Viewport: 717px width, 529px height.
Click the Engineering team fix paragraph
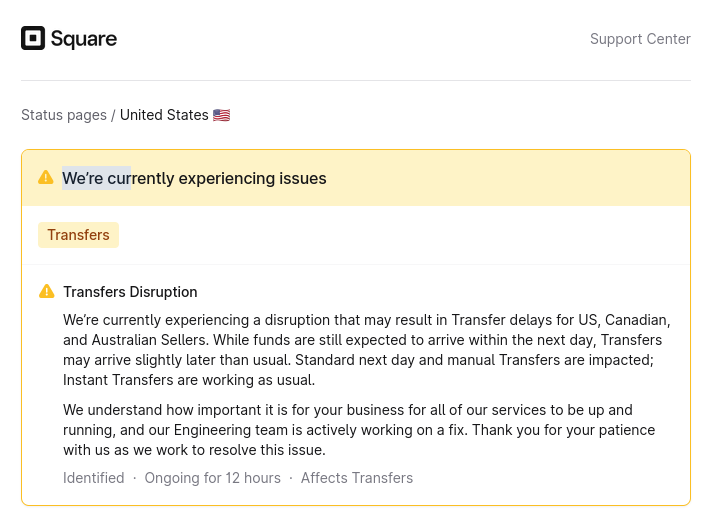pos(358,430)
